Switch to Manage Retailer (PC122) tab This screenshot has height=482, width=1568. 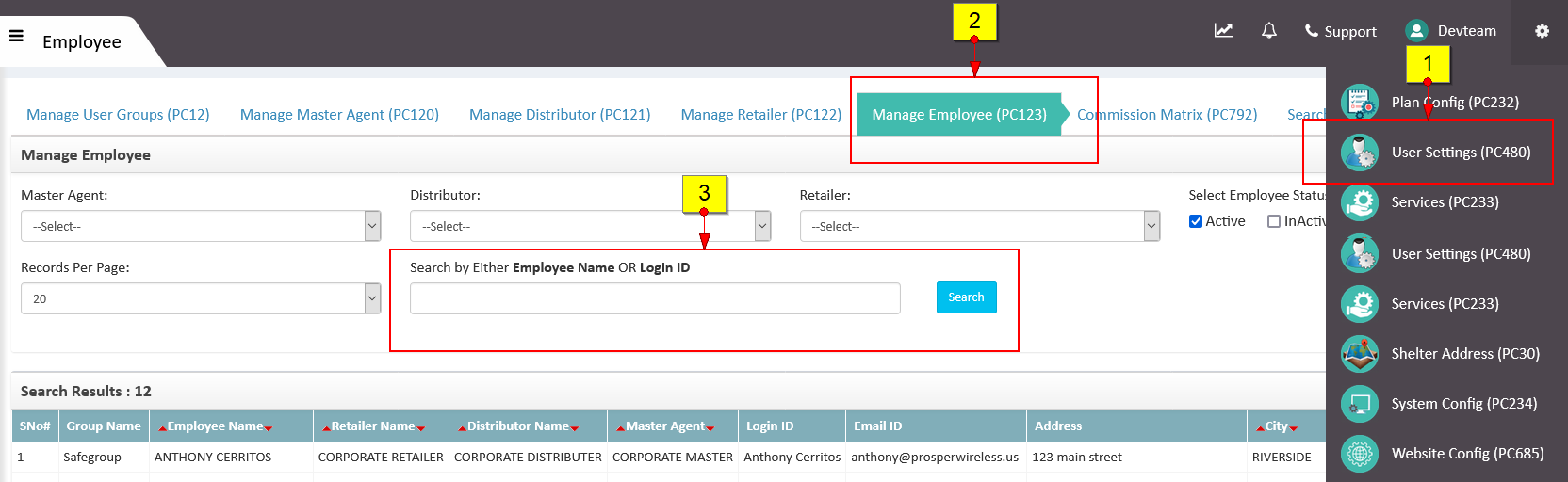click(761, 115)
